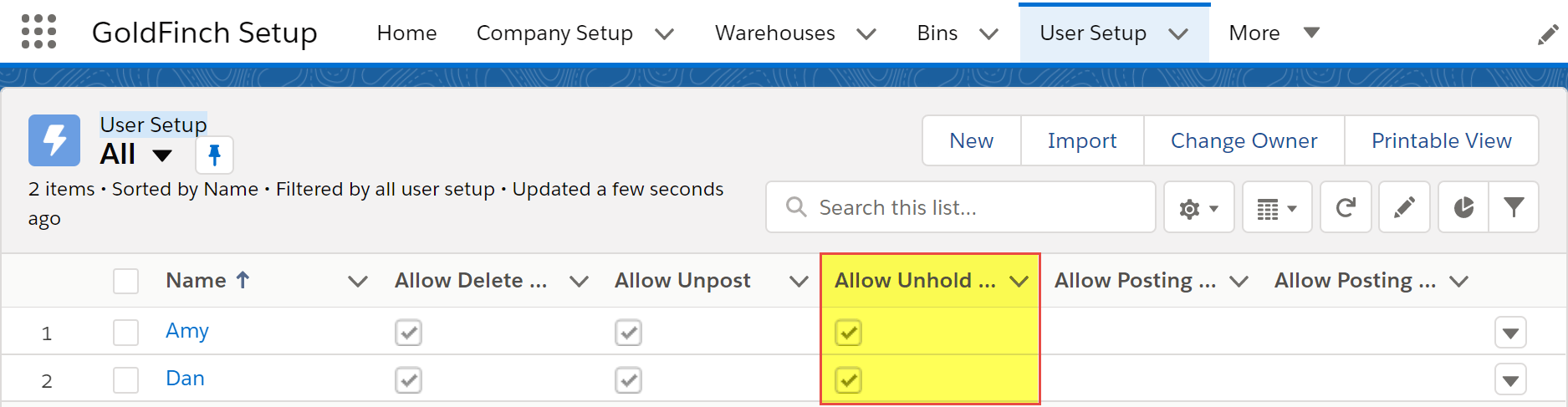Select the row checkbox for Dan
Image resolution: width=1568 pixels, height=407 pixels.
[125, 380]
